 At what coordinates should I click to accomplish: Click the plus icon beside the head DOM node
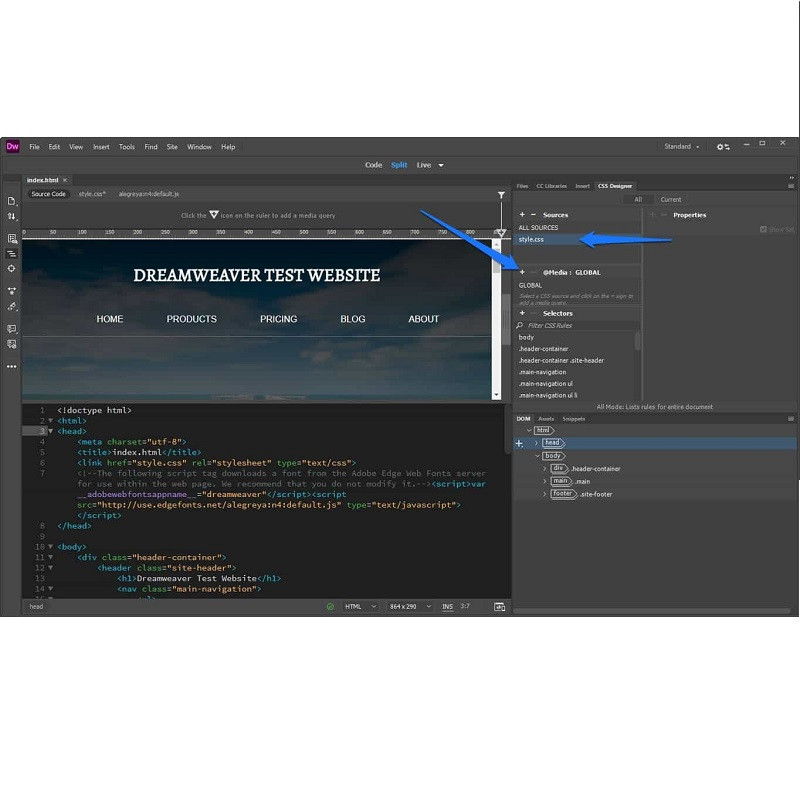click(519, 443)
